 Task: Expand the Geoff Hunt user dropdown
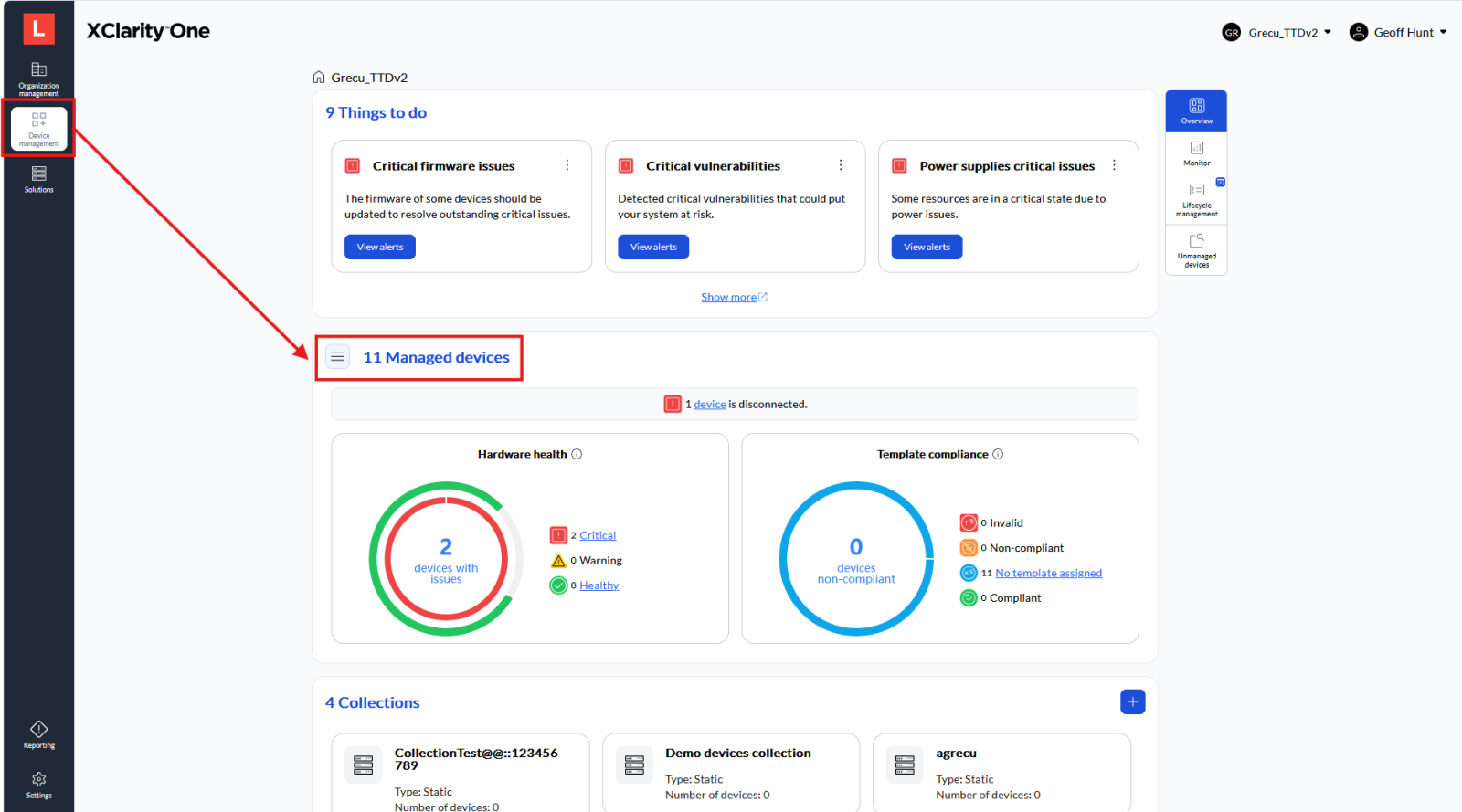[x=1444, y=33]
